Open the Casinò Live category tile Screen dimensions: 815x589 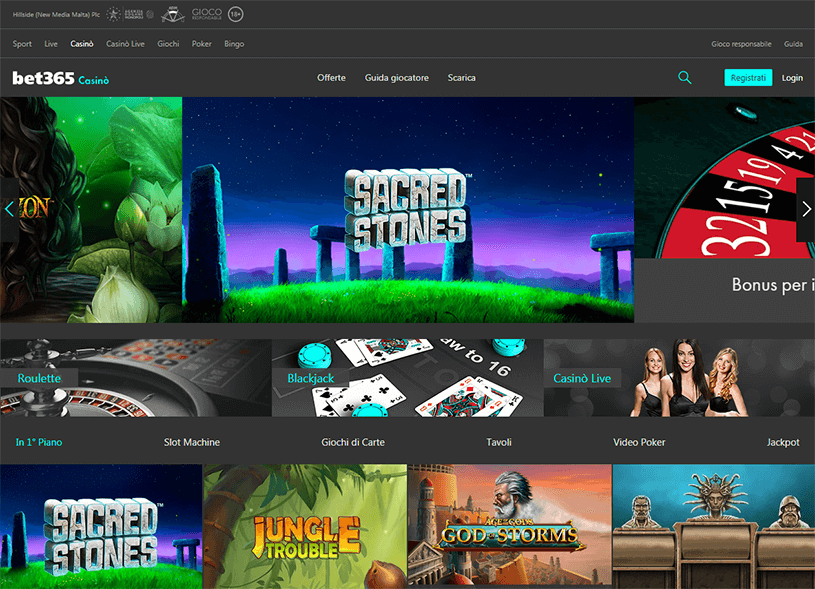(x=679, y=378)
